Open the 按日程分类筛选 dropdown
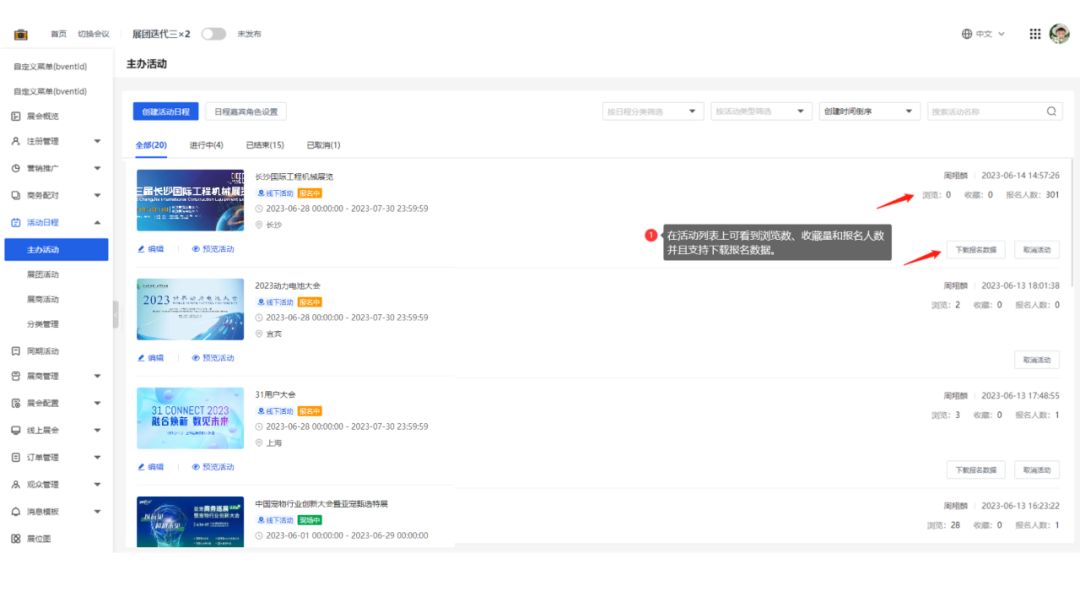1080x608 pixels. [x=652, y=111]
